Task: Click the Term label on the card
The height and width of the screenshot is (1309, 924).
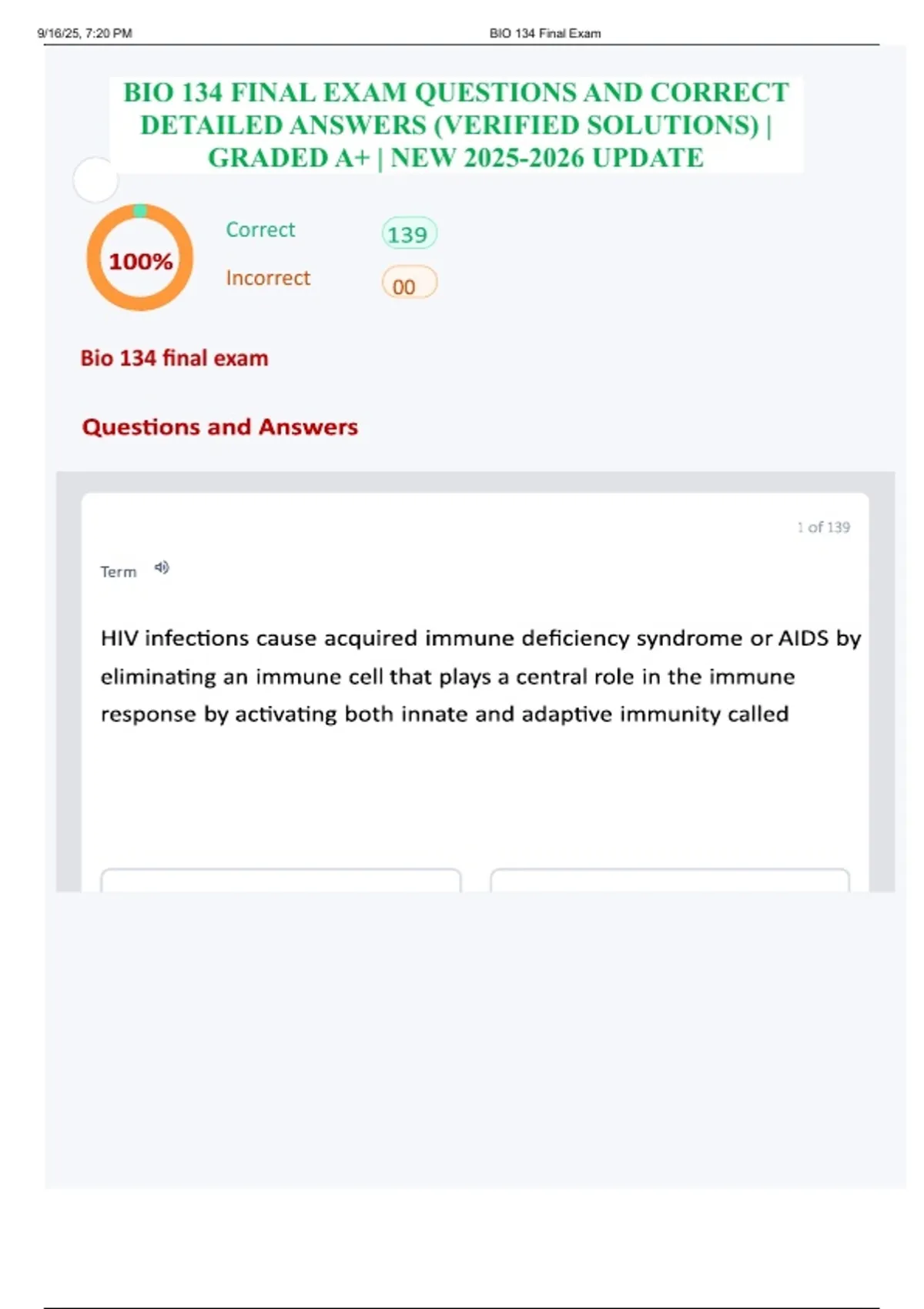Action: coord(118,571)
